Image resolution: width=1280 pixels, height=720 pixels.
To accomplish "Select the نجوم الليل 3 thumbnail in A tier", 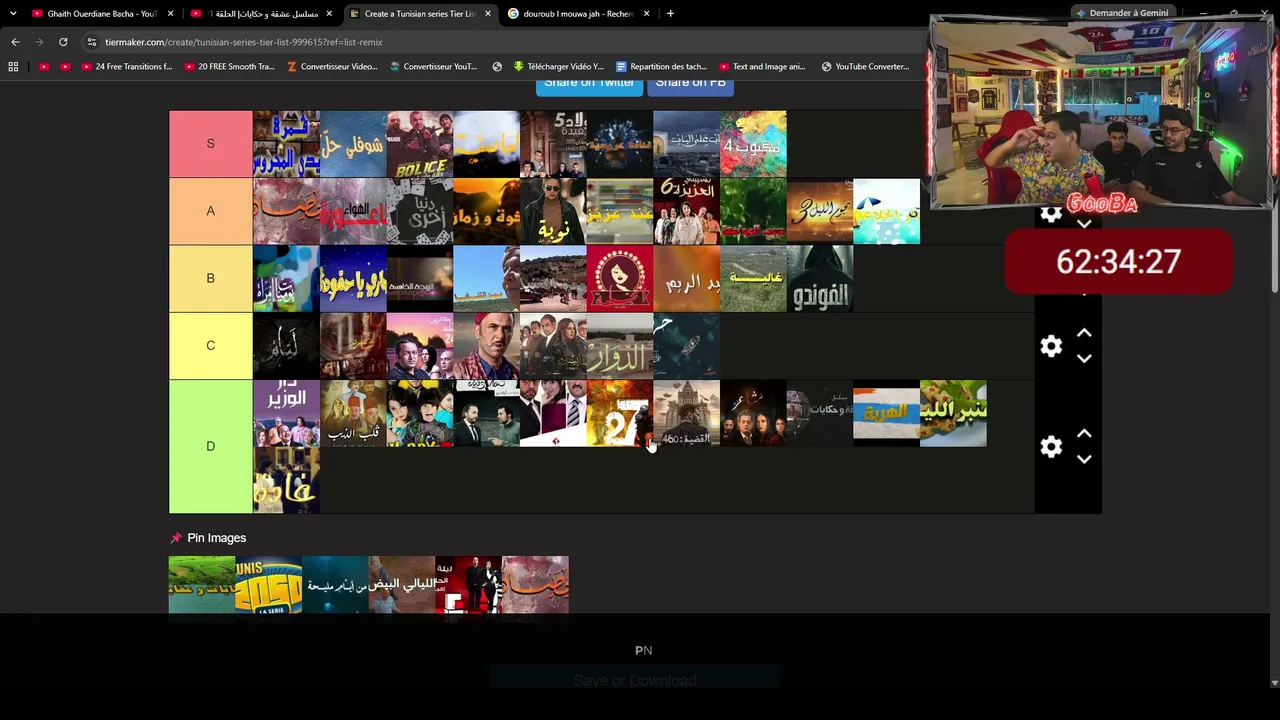I will [820, 211].
